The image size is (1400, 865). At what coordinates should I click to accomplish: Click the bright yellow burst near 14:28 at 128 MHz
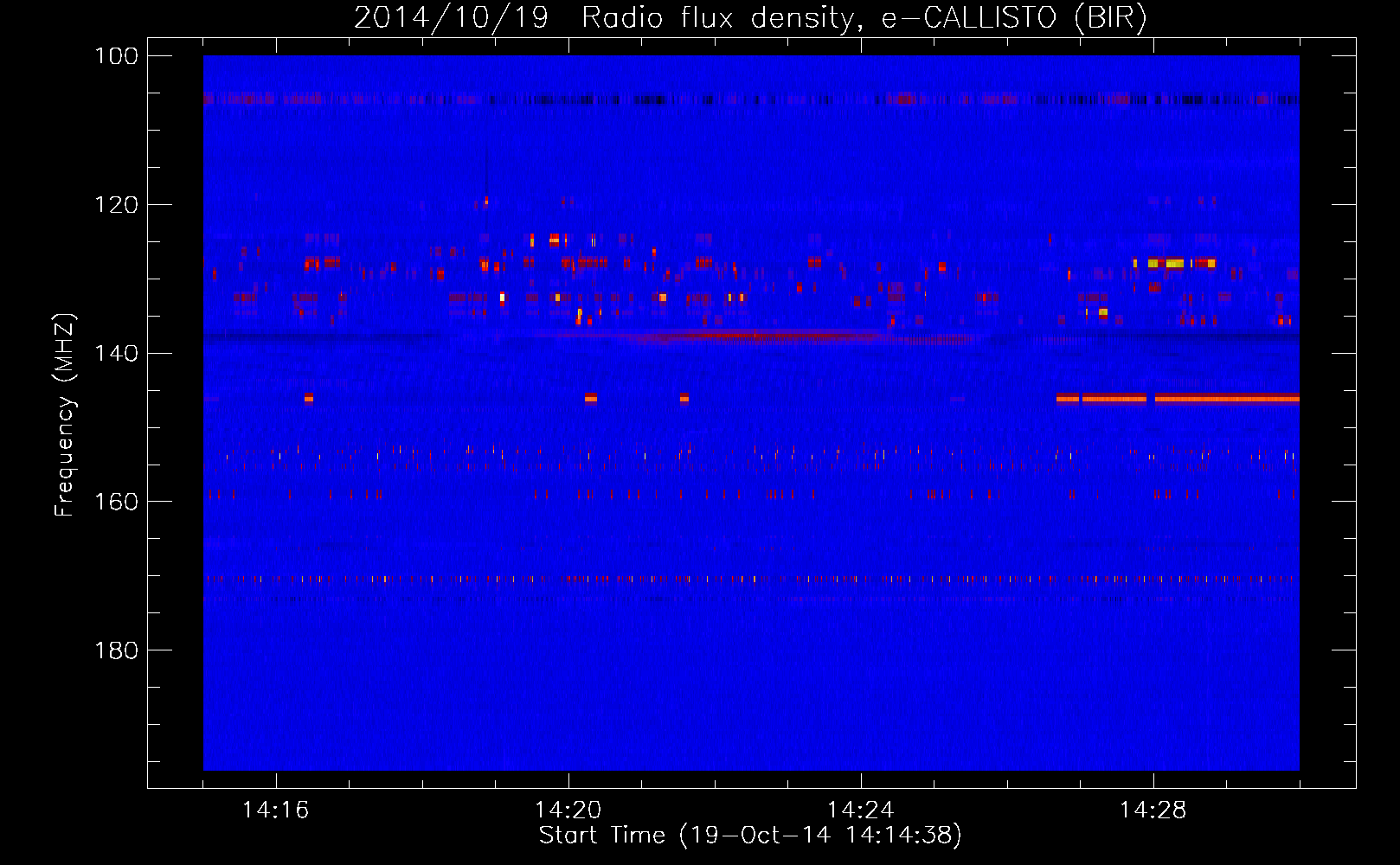(x=1174, y=262)
